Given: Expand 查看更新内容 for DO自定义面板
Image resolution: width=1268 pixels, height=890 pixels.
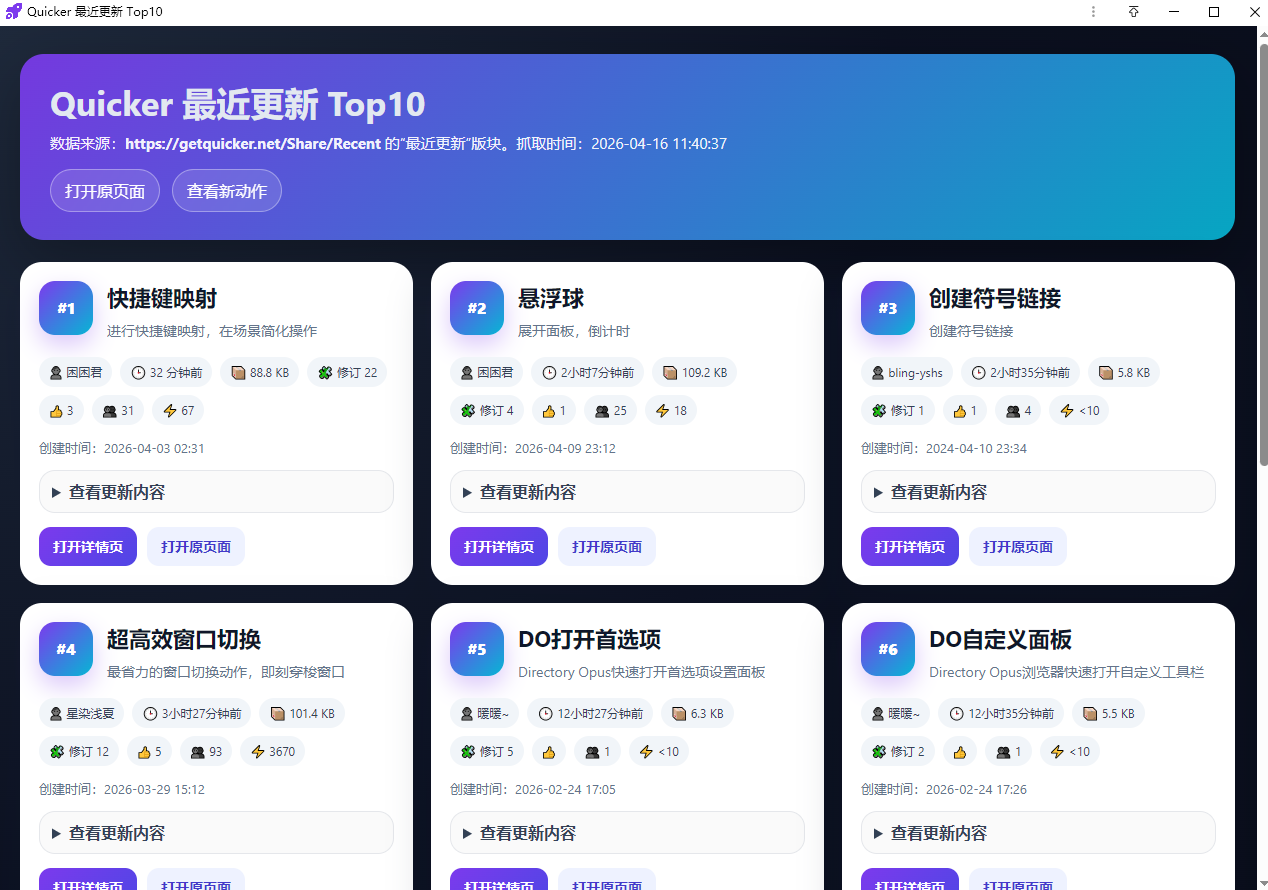Looking at the screenshot, I should coord(1038,833).
